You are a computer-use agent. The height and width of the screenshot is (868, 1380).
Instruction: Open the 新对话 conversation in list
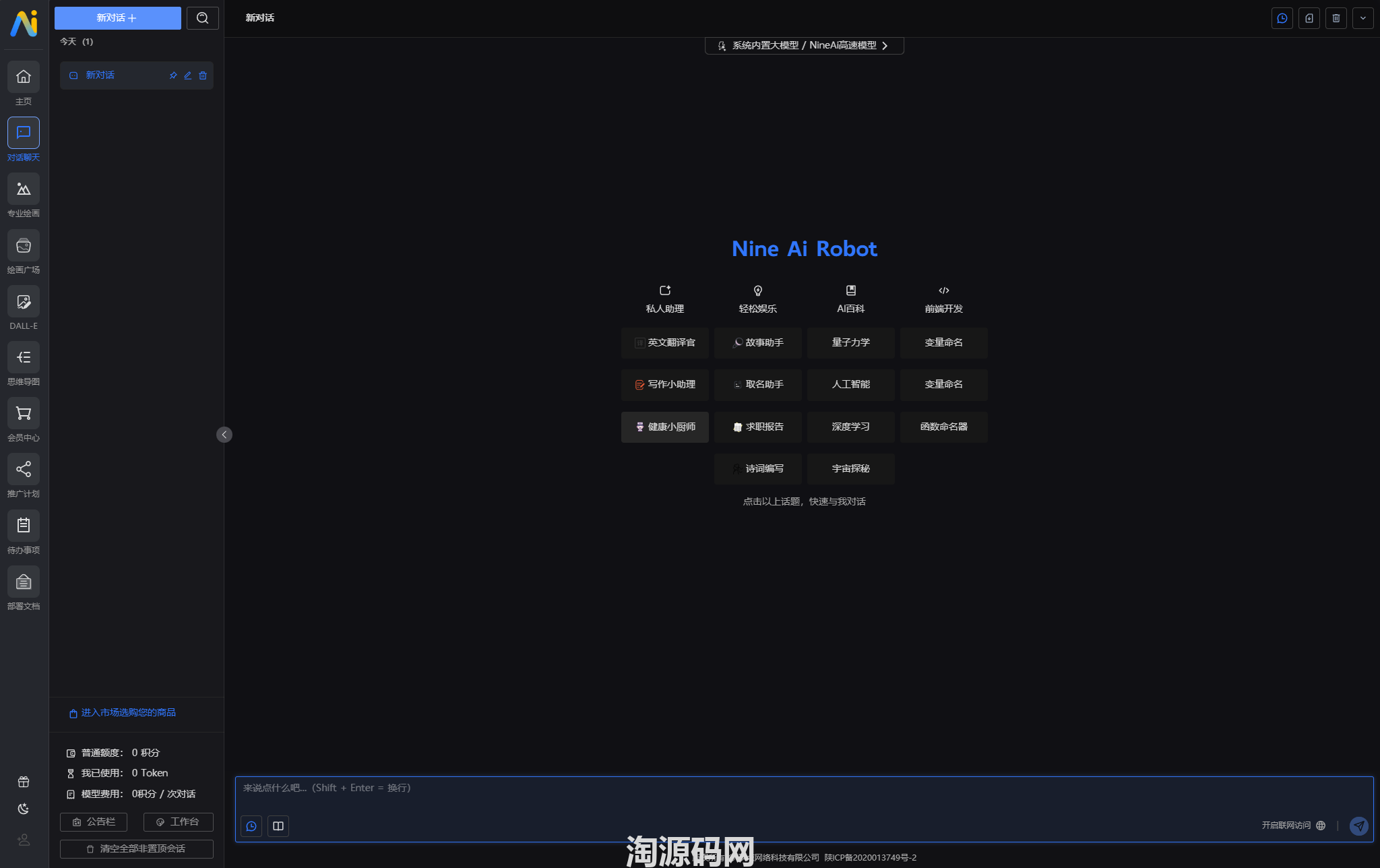click(137, 75)
